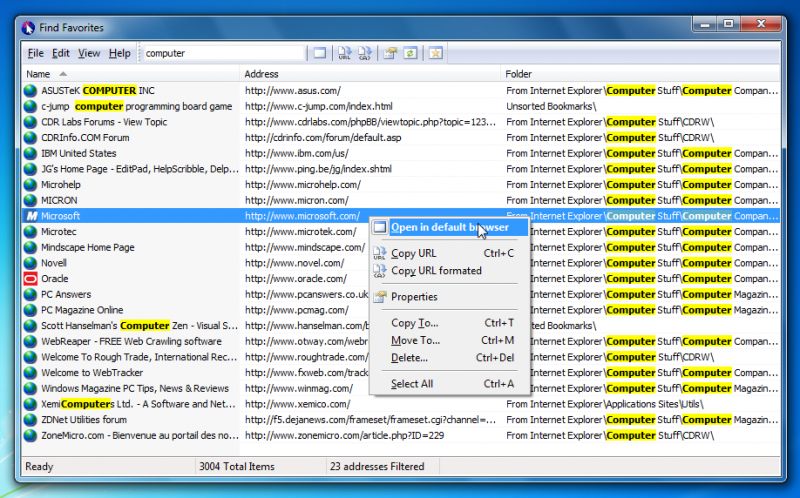The width and height of the screenshot is (800, 498).
Task: Choose Copy URL formated in context menu
Action: point(449,270)
